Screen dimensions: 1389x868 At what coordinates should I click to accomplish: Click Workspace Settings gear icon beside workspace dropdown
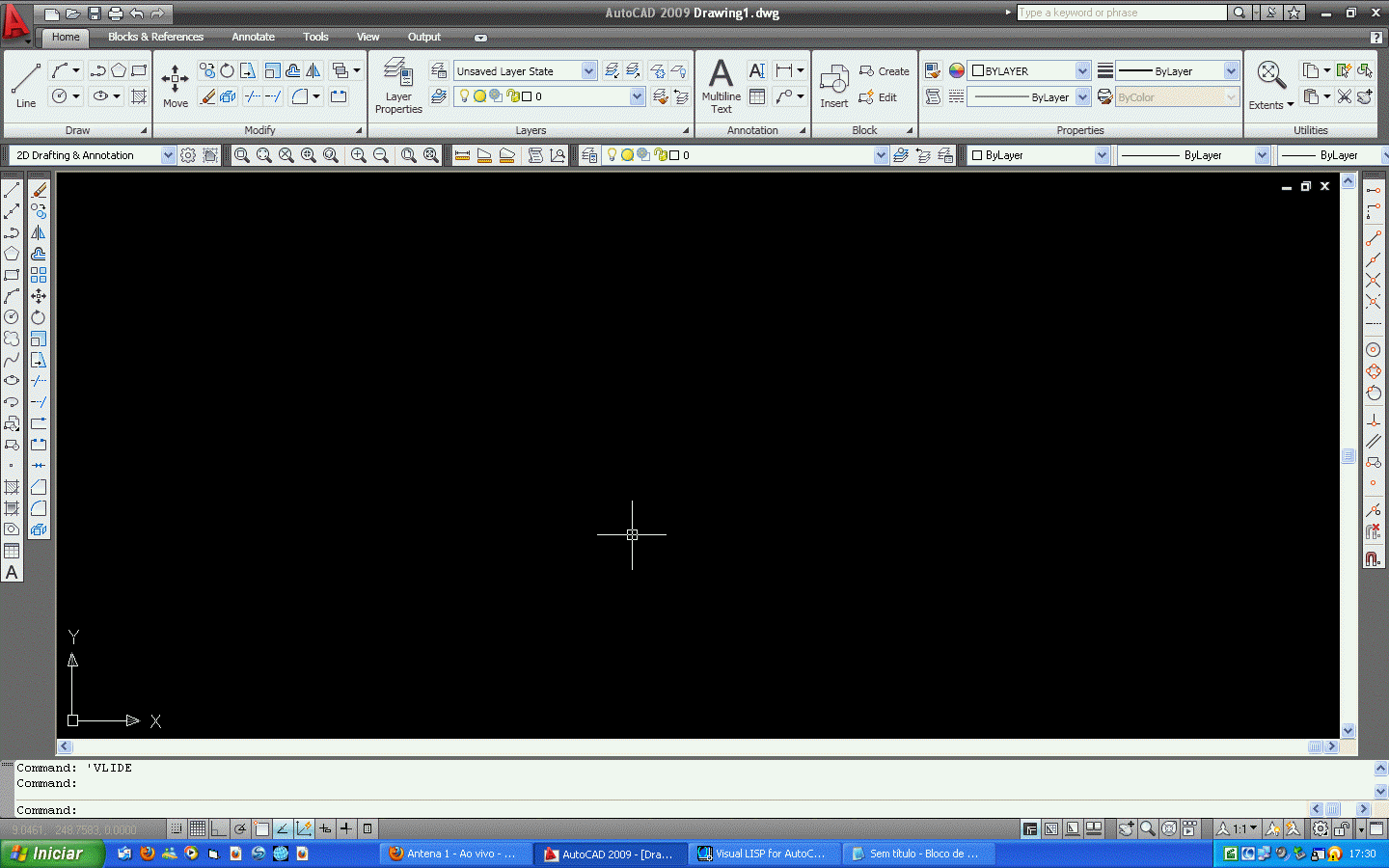188,155
